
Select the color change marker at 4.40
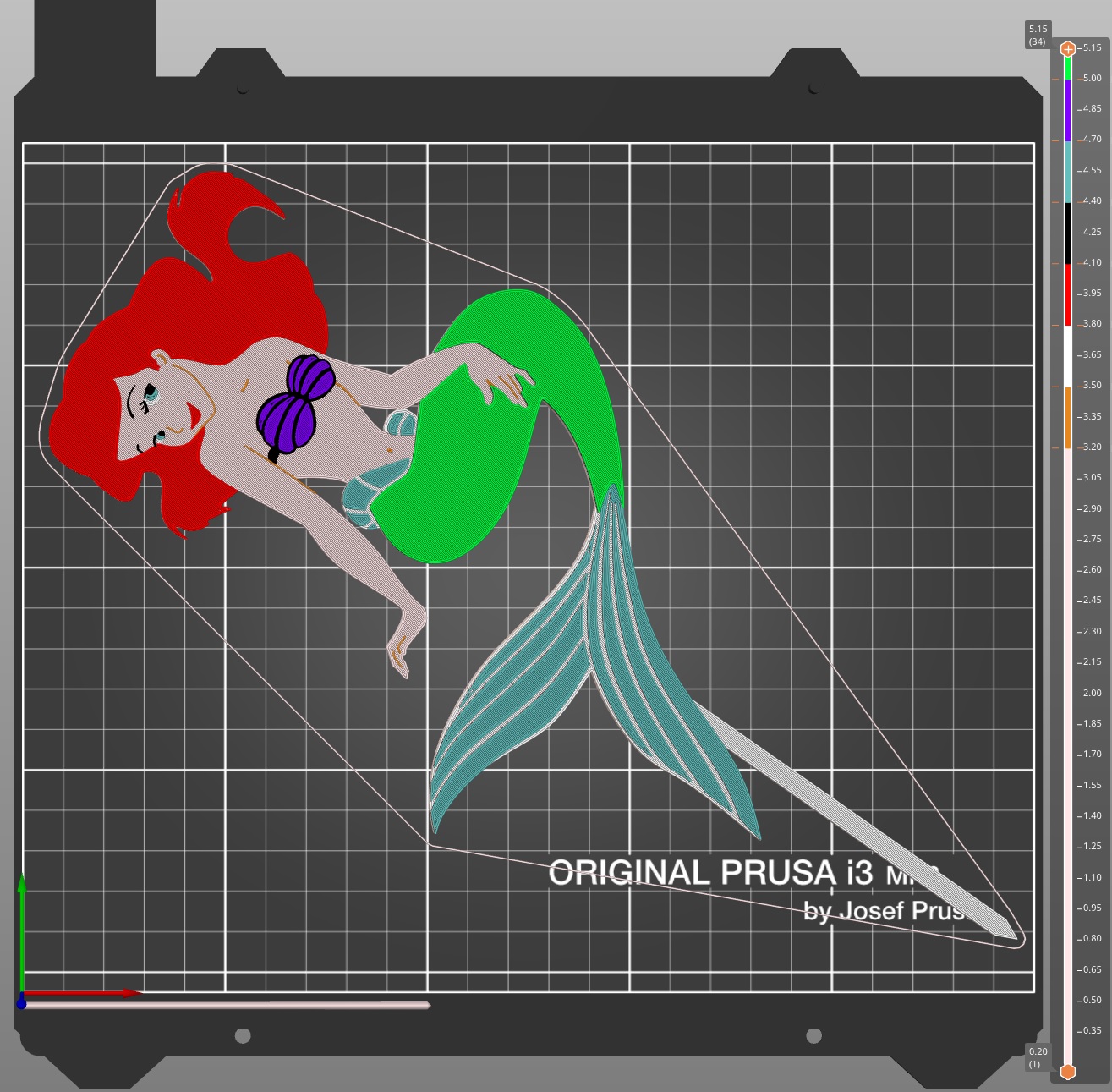pyautogui.click(x=1055, y=201)
